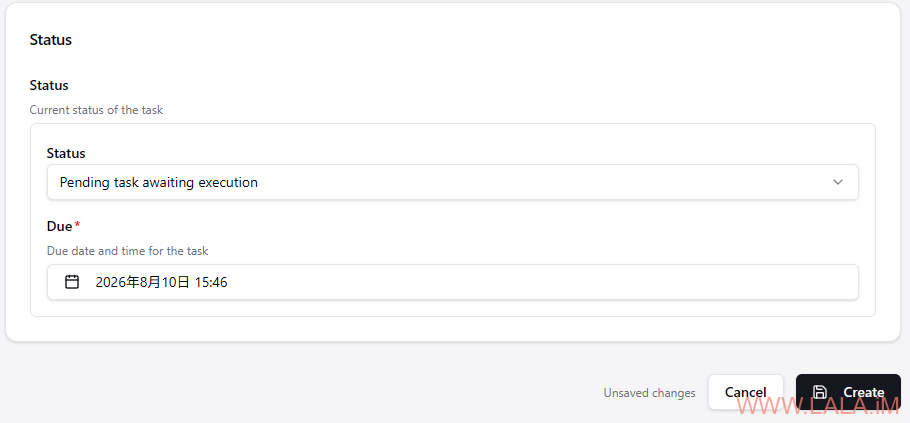Click the Due field label
Screen dimensions: 910x423
click(59, 226)
